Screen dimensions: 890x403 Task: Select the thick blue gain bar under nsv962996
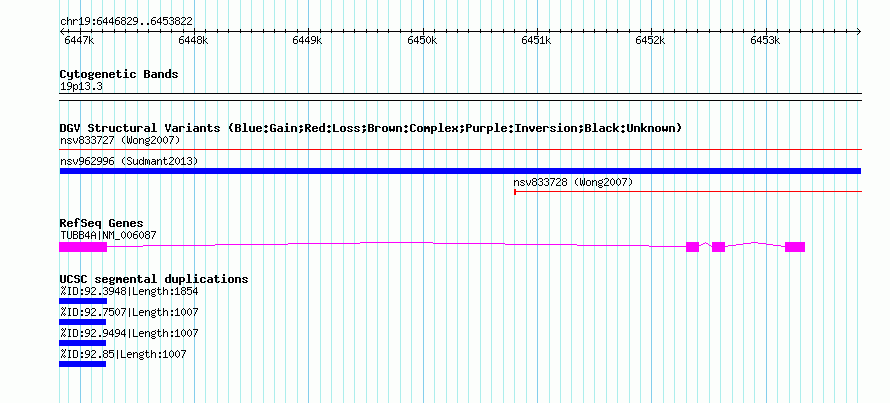(460, 171)
